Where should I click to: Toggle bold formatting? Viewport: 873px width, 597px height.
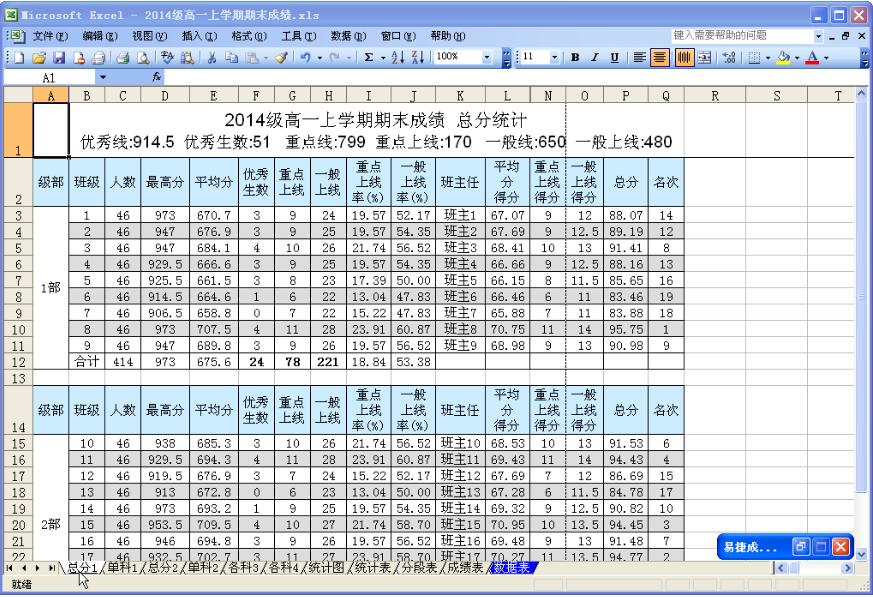click(x=575, y=57)
